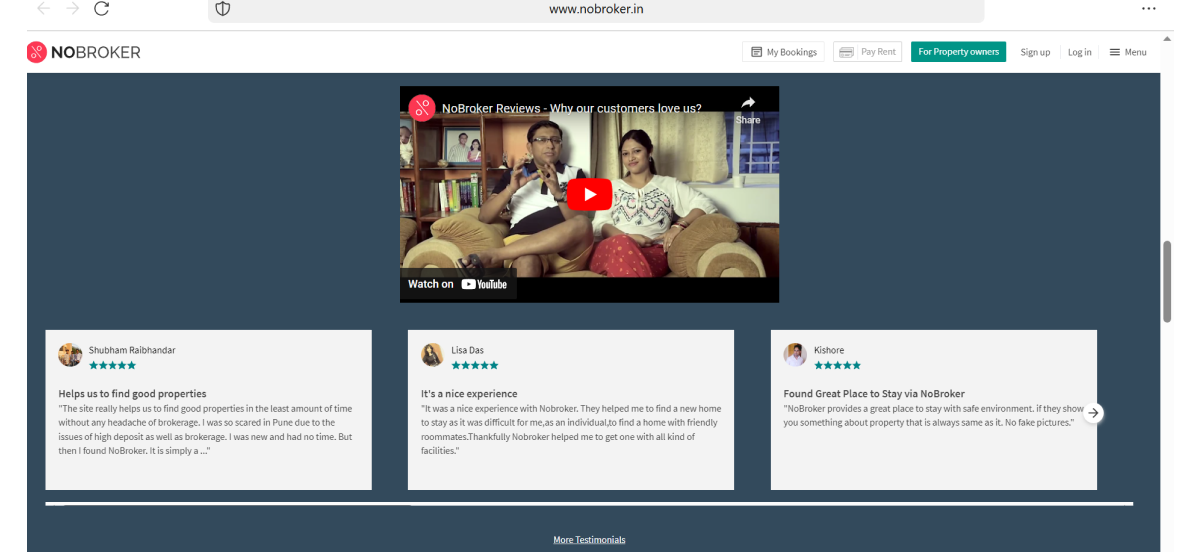Click the Log in link

(1079, 52)
